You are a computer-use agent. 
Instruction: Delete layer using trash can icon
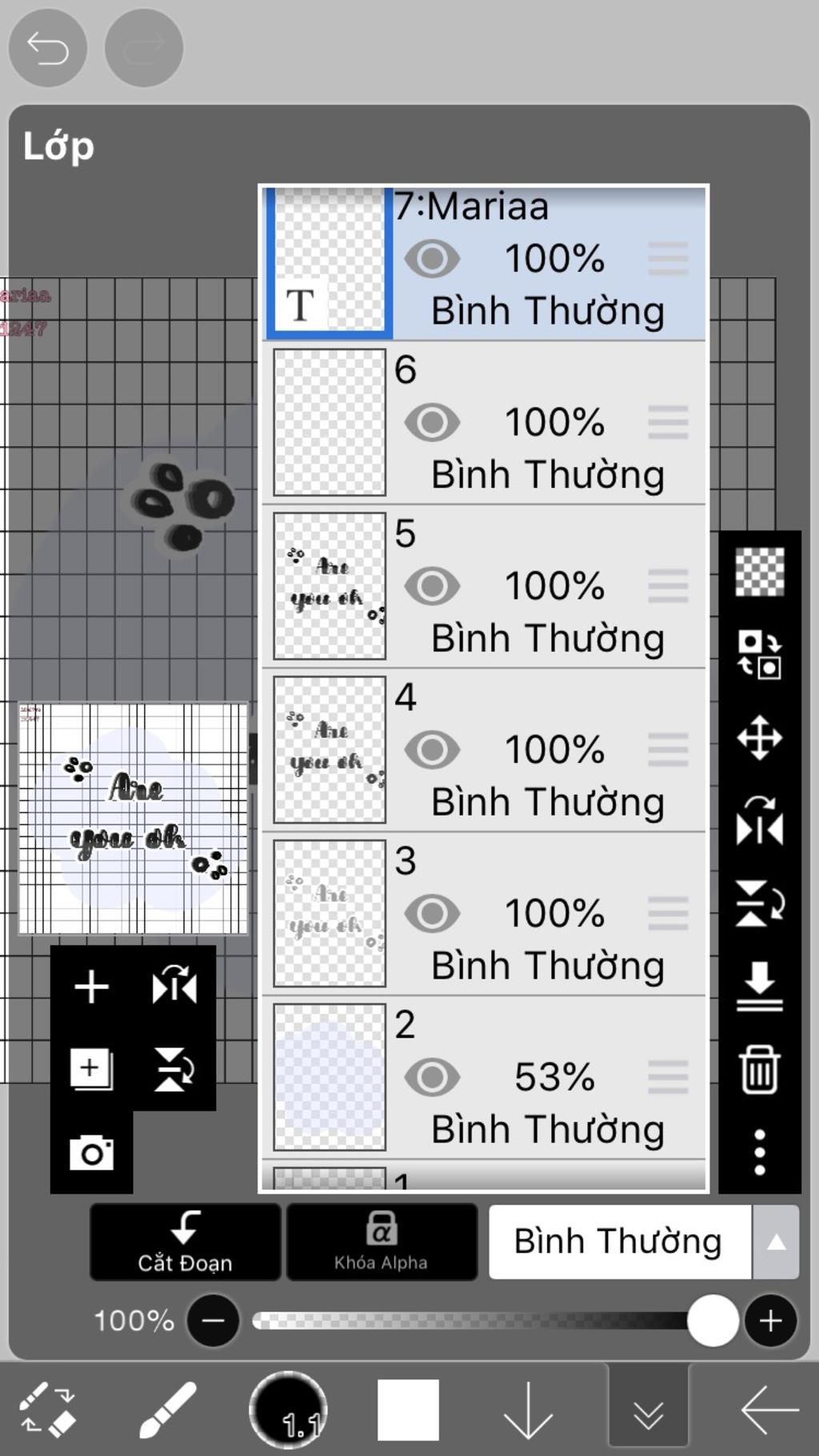pyautogui.click(x=759, y=1069)
